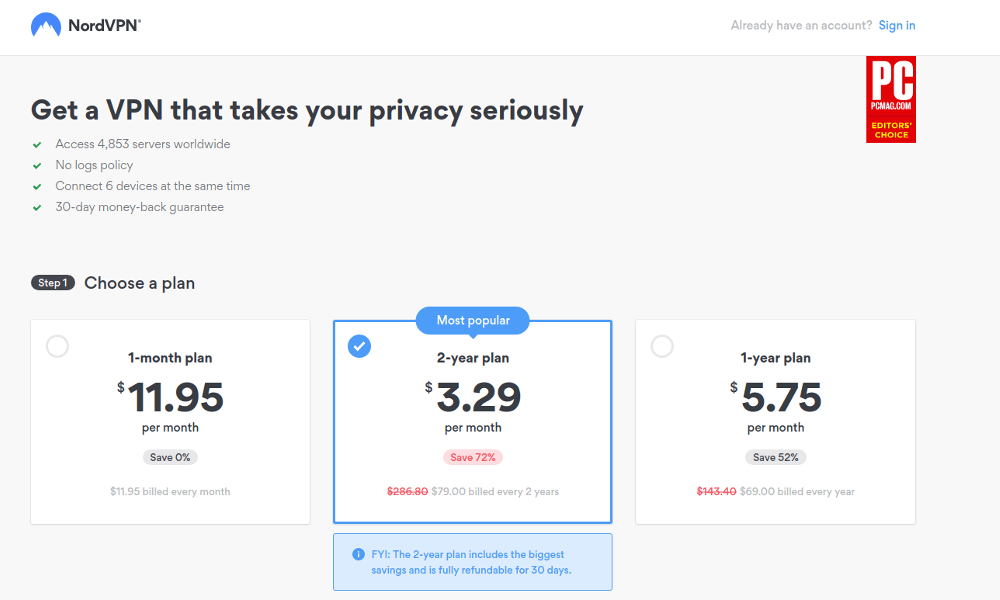
Task: Click the "No logs policy" feature text
Action: tap(94, 165)
